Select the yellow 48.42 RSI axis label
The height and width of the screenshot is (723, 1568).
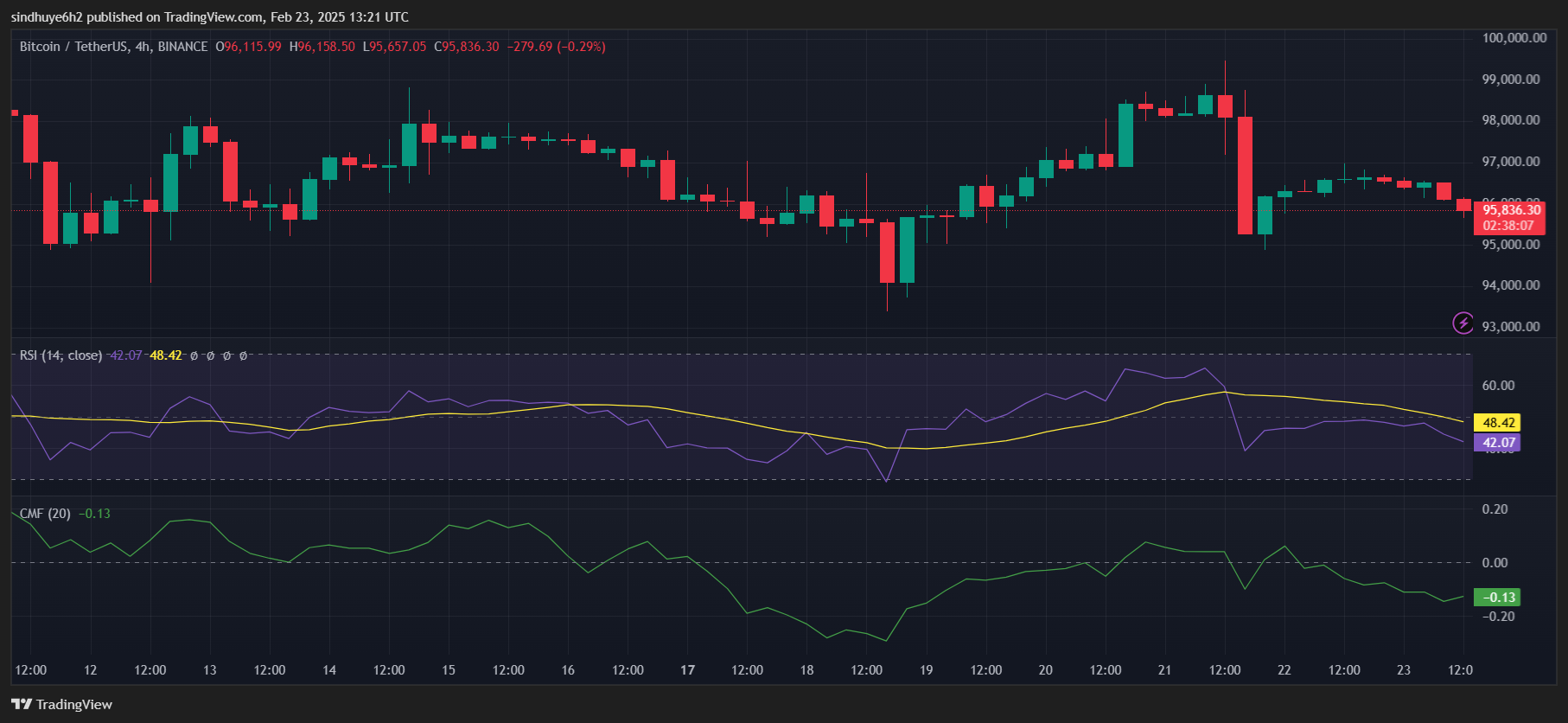[1498, 423]
